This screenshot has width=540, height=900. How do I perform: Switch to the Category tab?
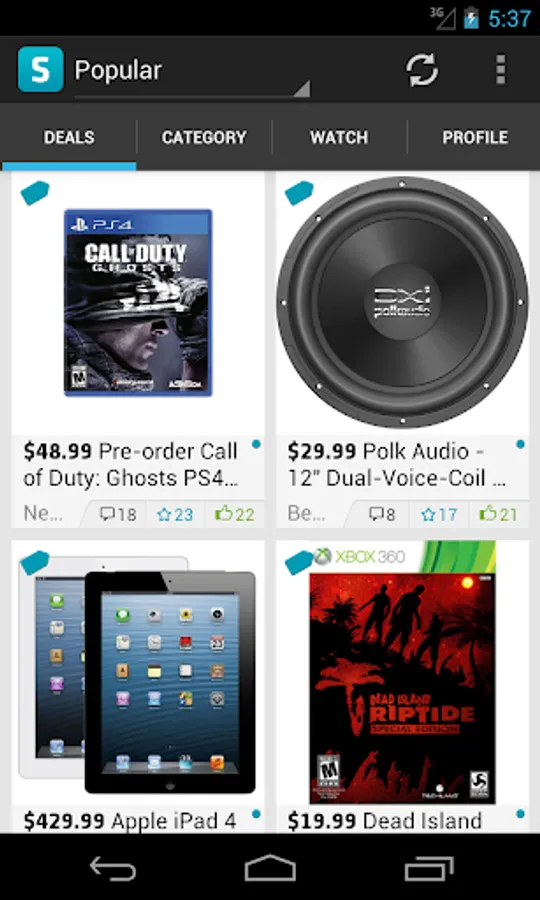(x=204, y=137)
